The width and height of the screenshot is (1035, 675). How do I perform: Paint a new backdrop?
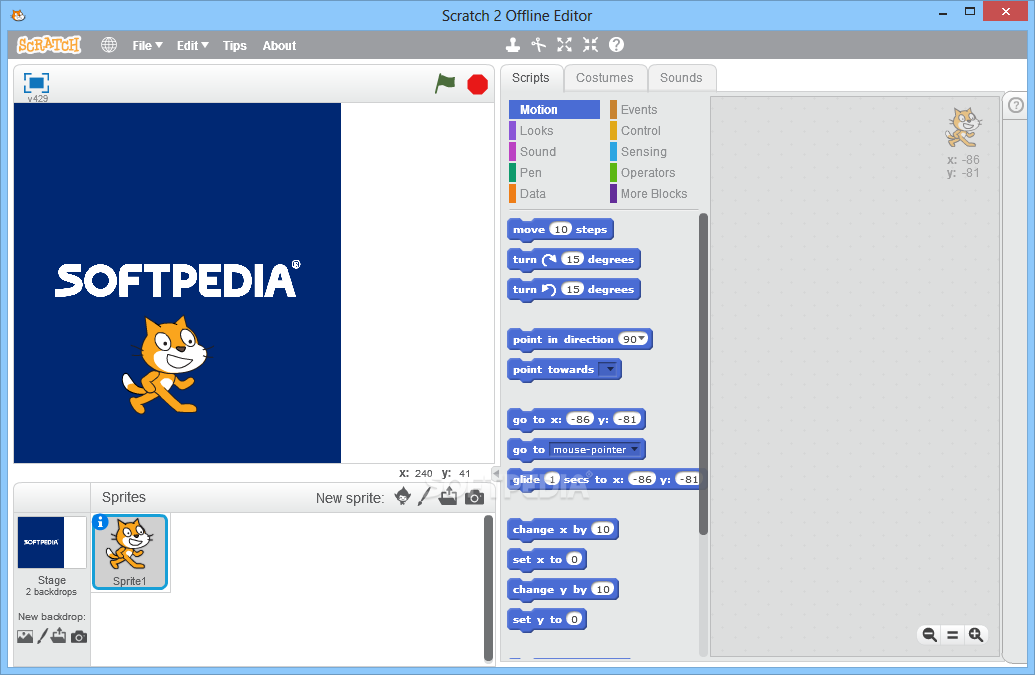pyautogui.click(x=42, y=636)
